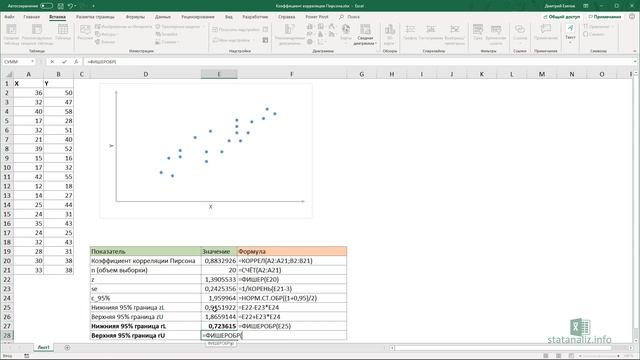Select the cell with formula =ФИШЕР(E20)
The image size is (640, 360).
[292, 280]
